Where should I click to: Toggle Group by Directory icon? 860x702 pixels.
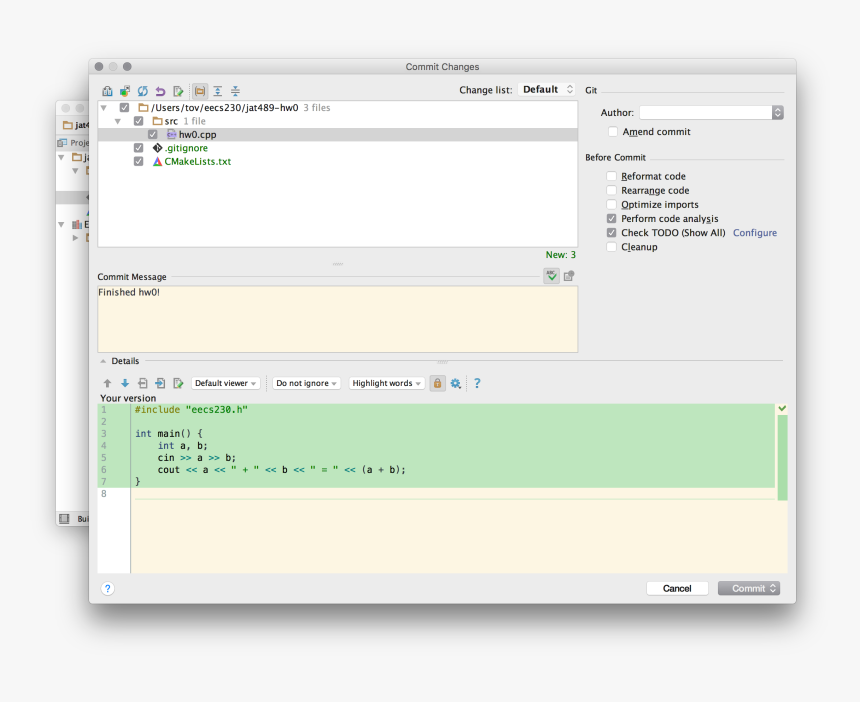200,91
